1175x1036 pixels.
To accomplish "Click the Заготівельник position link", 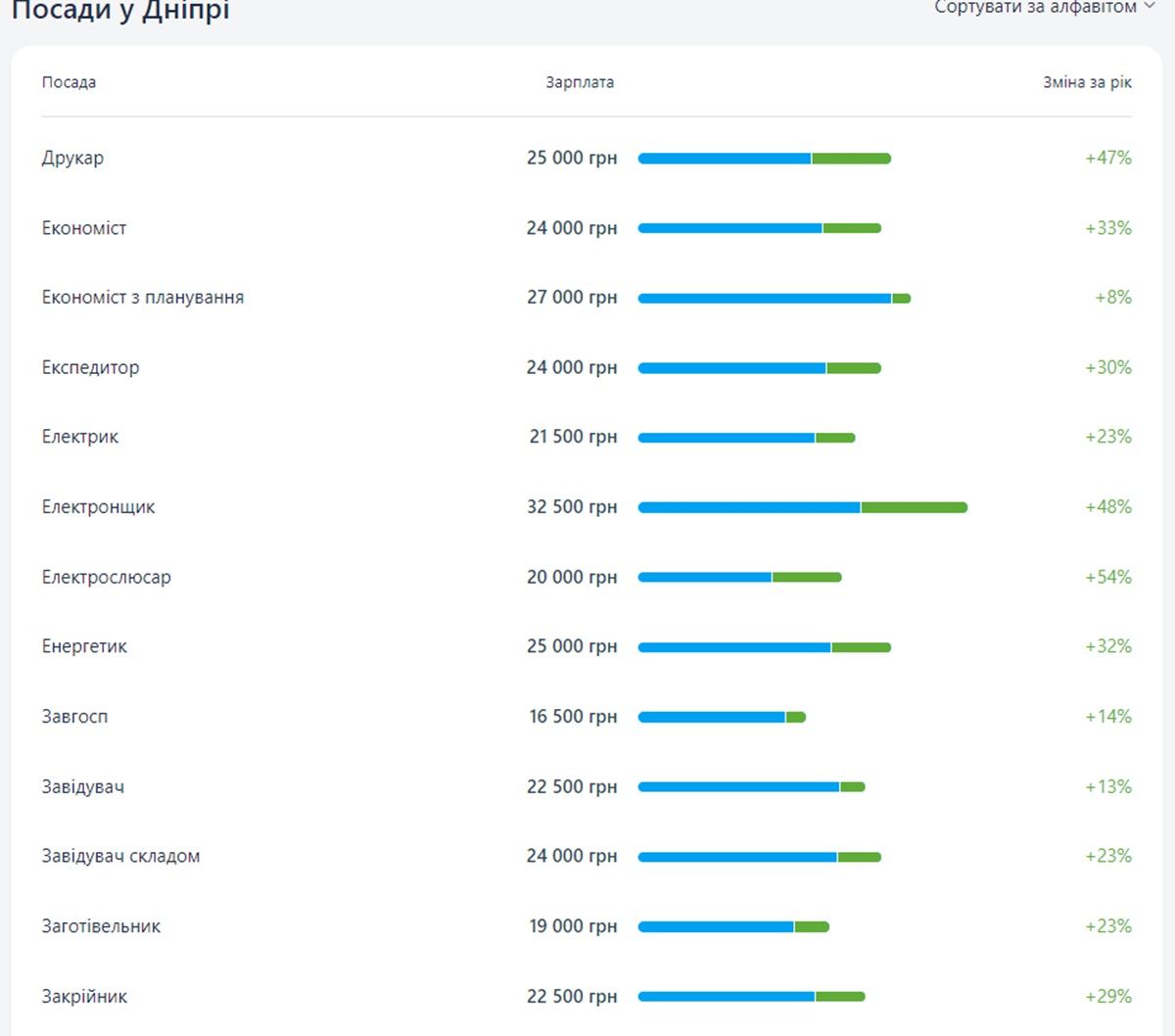I will coord(101,926).
